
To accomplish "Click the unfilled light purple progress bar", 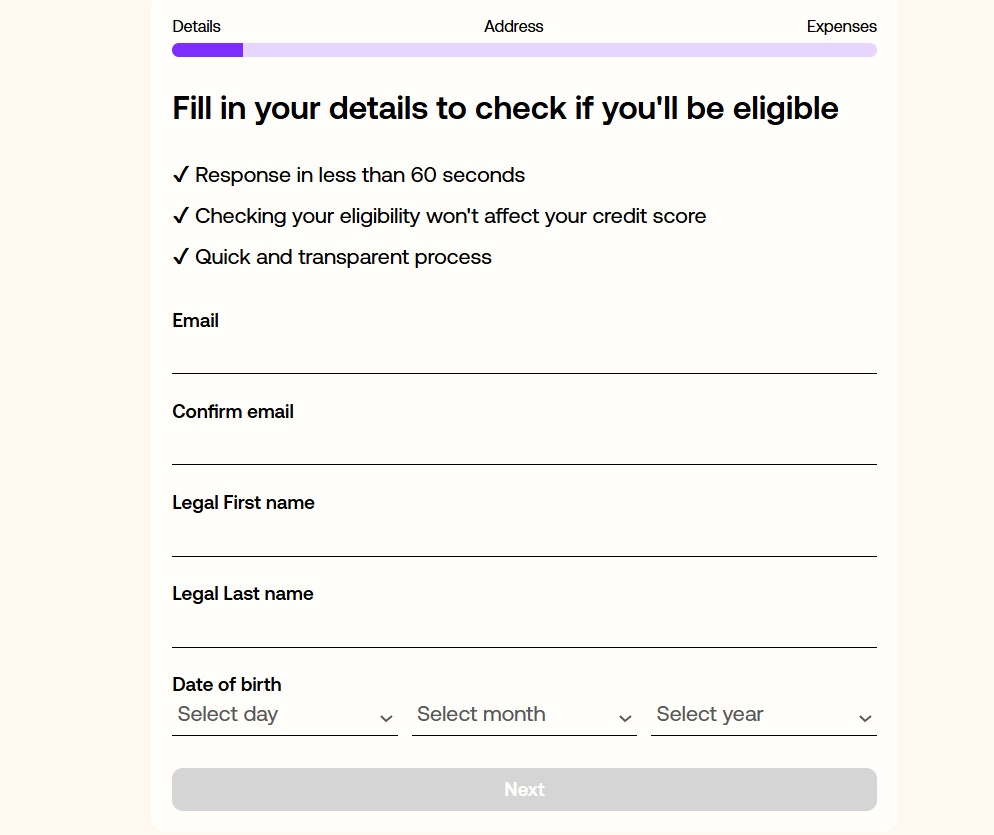I will click(x=560, y=50).
